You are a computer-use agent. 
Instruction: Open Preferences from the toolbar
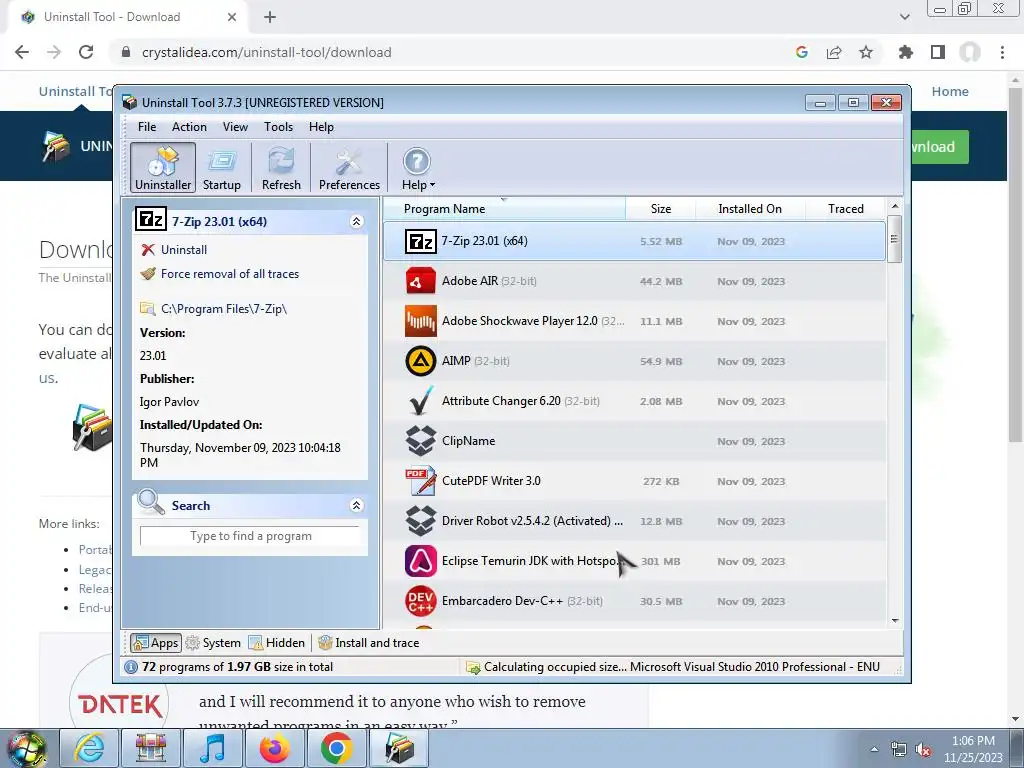tap(349, 168)
